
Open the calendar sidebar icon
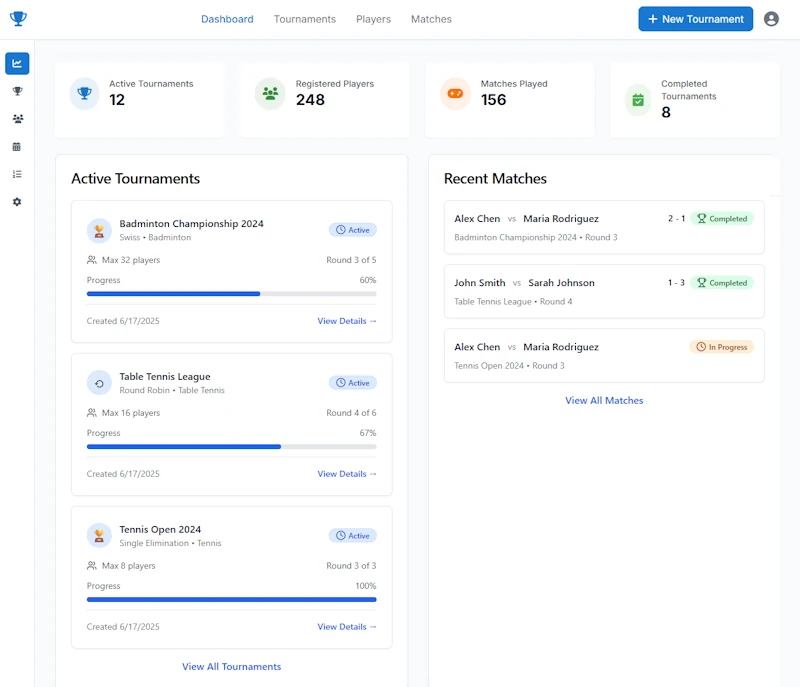click(x=17, y=147)
